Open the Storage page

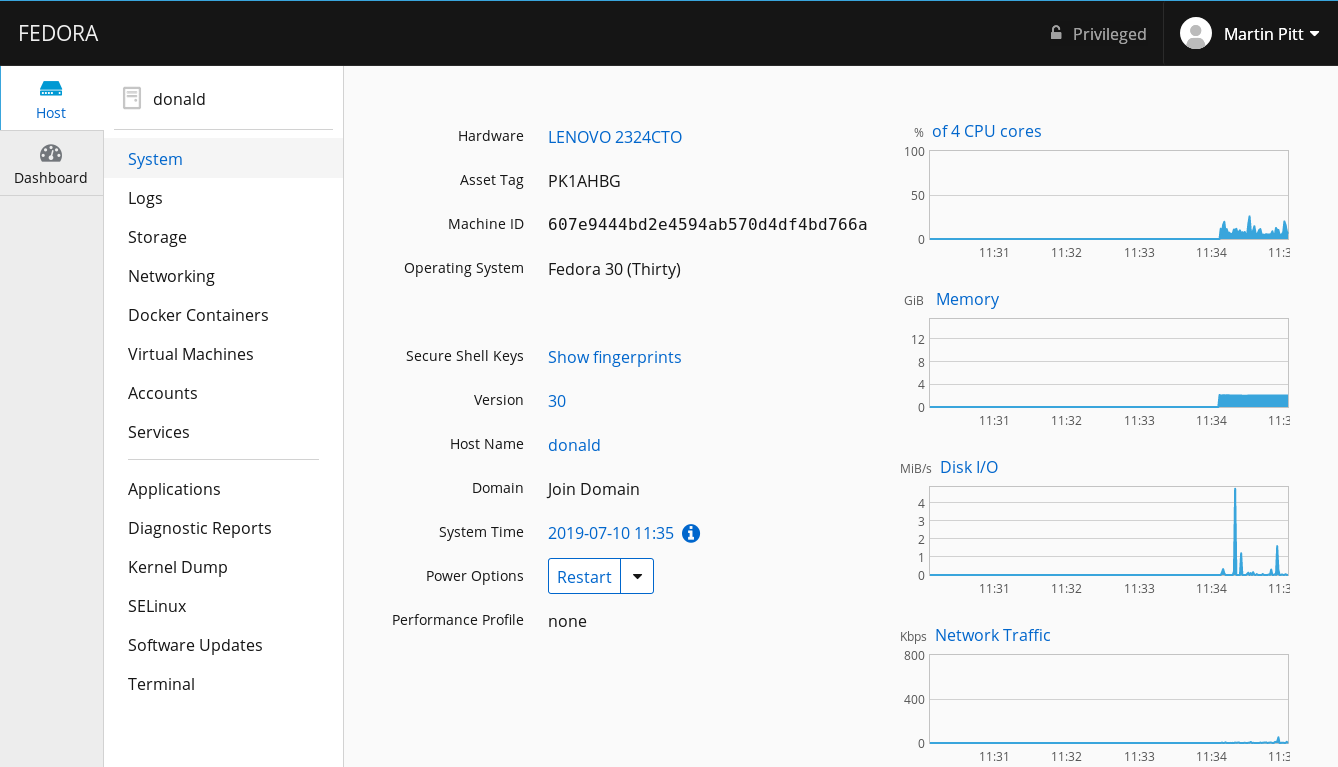click(157, 237)
